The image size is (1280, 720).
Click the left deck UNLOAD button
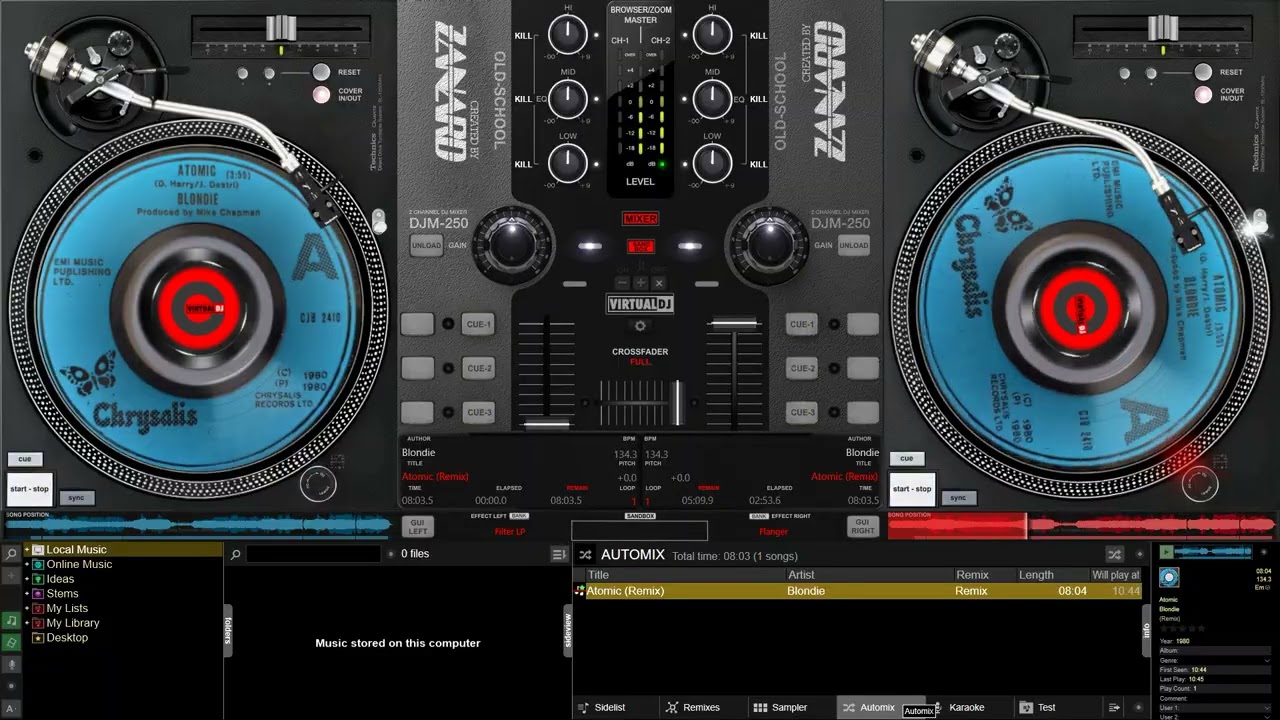click(x=426, y=246)
